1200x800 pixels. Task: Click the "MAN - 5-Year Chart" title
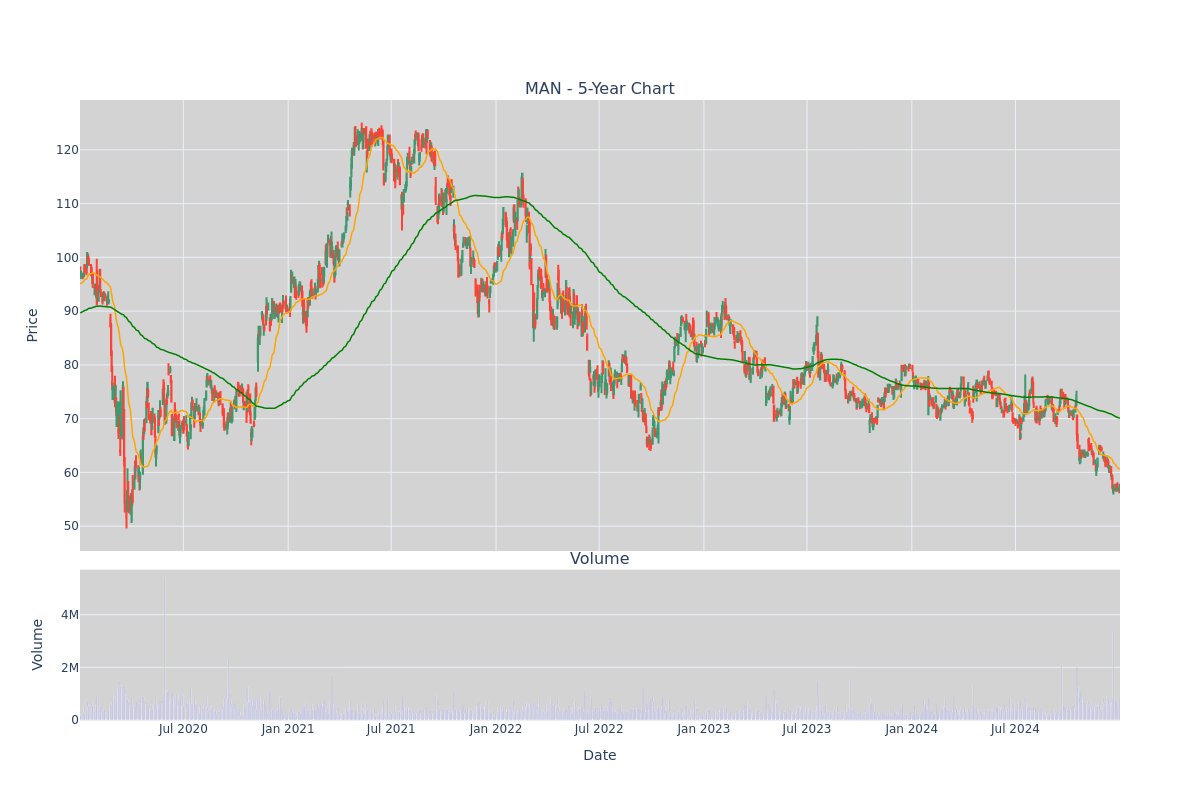point(600,89)
